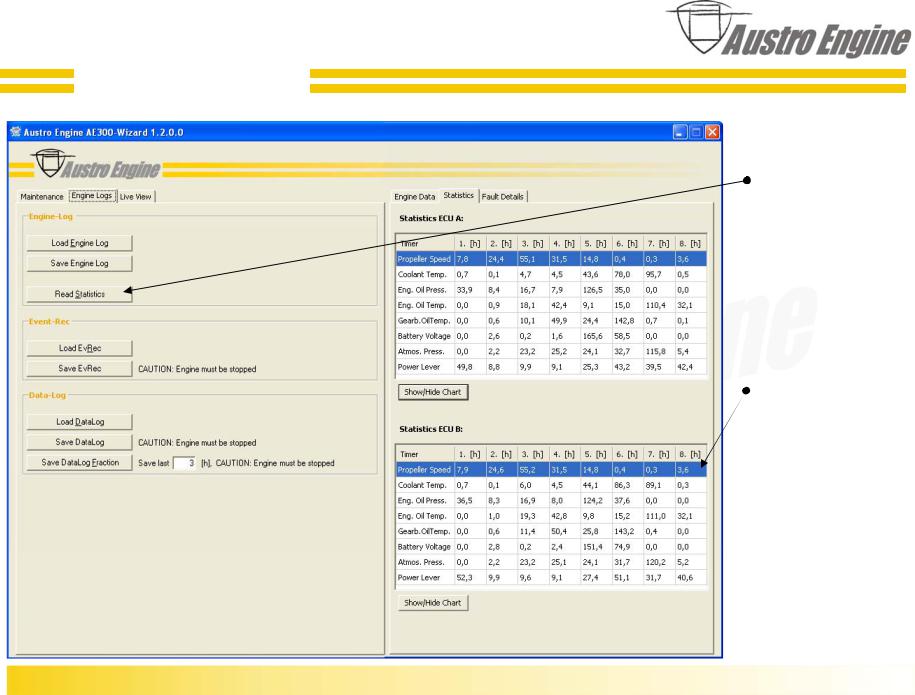Screen dimensions: 915x695
Task: Click value 126,5 in ECU A Eng. Oil Press.
Action: point(592,290)
